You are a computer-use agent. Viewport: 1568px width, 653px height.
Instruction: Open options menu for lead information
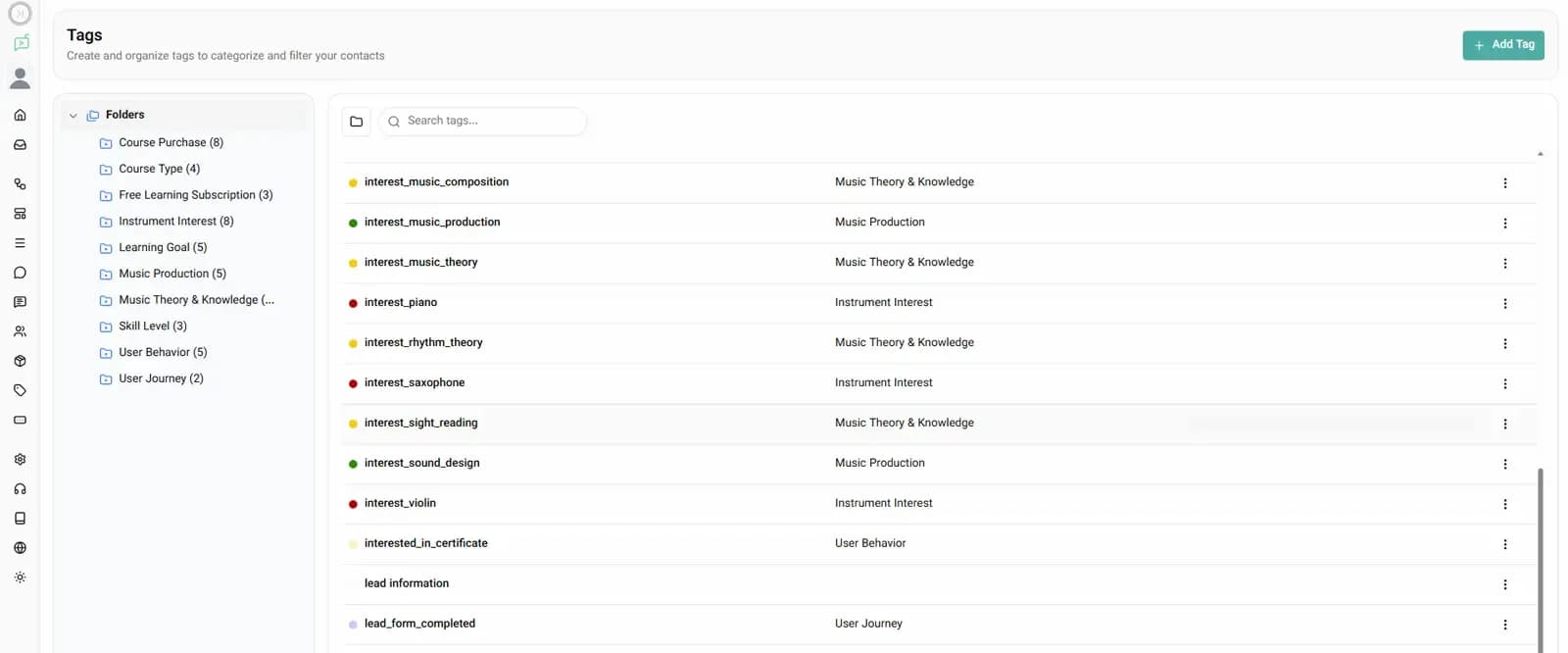pyautogui.click(x=1505, y=585)
